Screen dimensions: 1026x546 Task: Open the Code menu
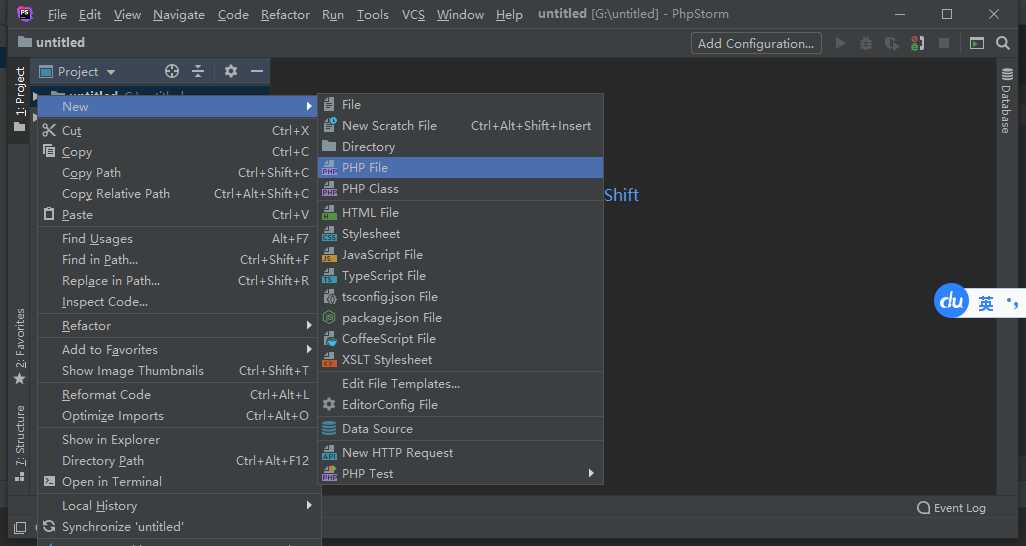pos(233,14)
